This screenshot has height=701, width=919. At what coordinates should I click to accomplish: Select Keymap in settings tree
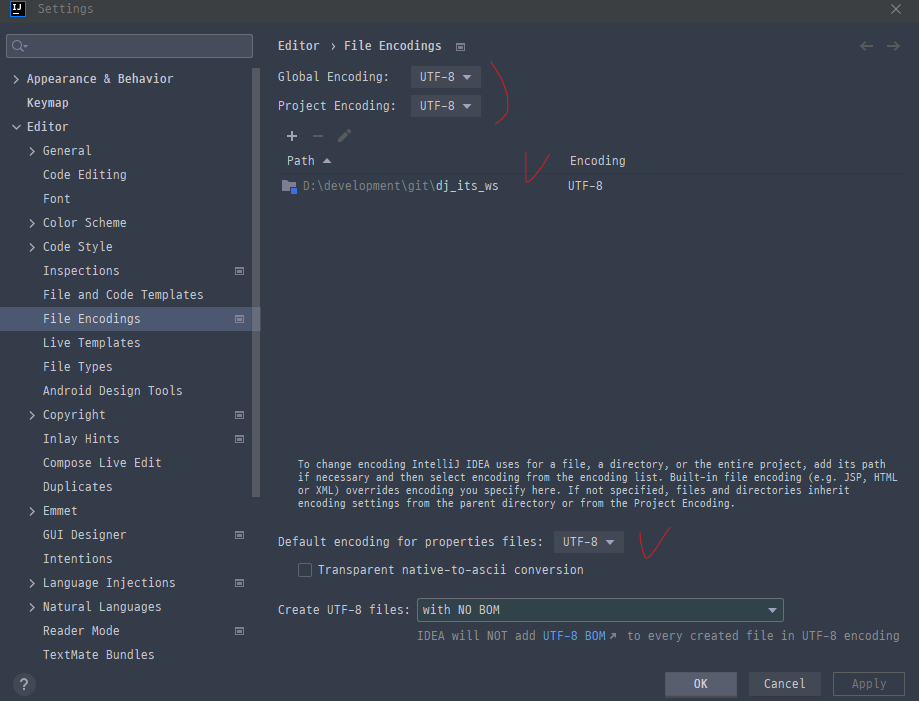[x=47, y=103]
